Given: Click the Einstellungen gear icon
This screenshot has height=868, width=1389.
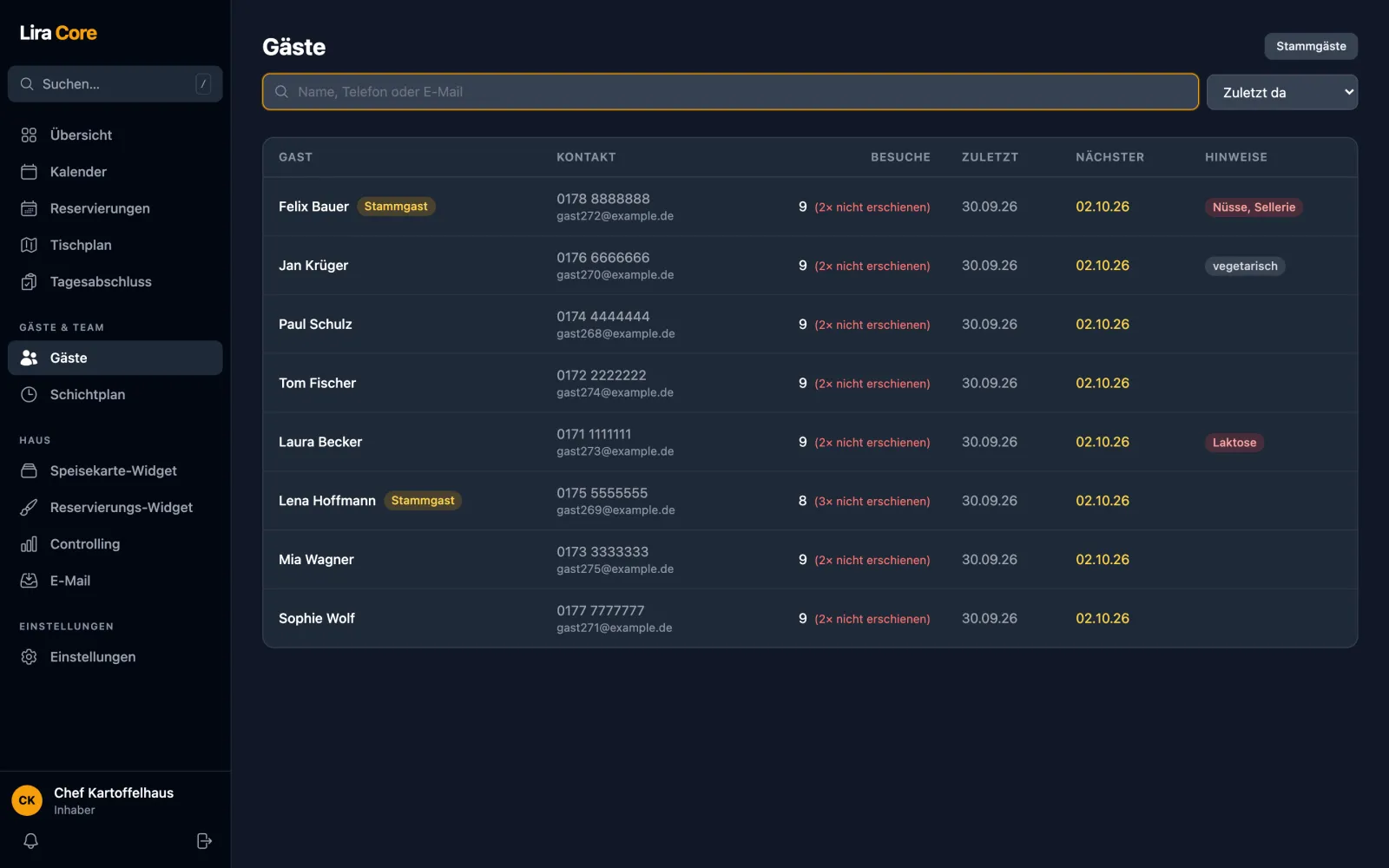Looking at the screenshot, I should click(29, 657).
